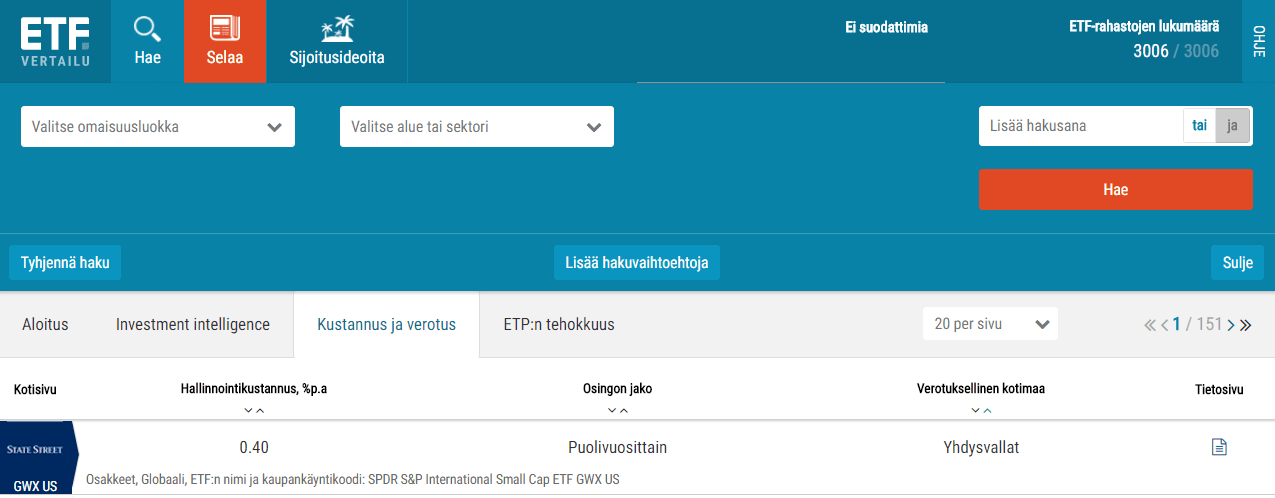Screen dimensions: 1275x498
Task: Select the Selaa newspaper icon
Action: (x=225, y=28)
